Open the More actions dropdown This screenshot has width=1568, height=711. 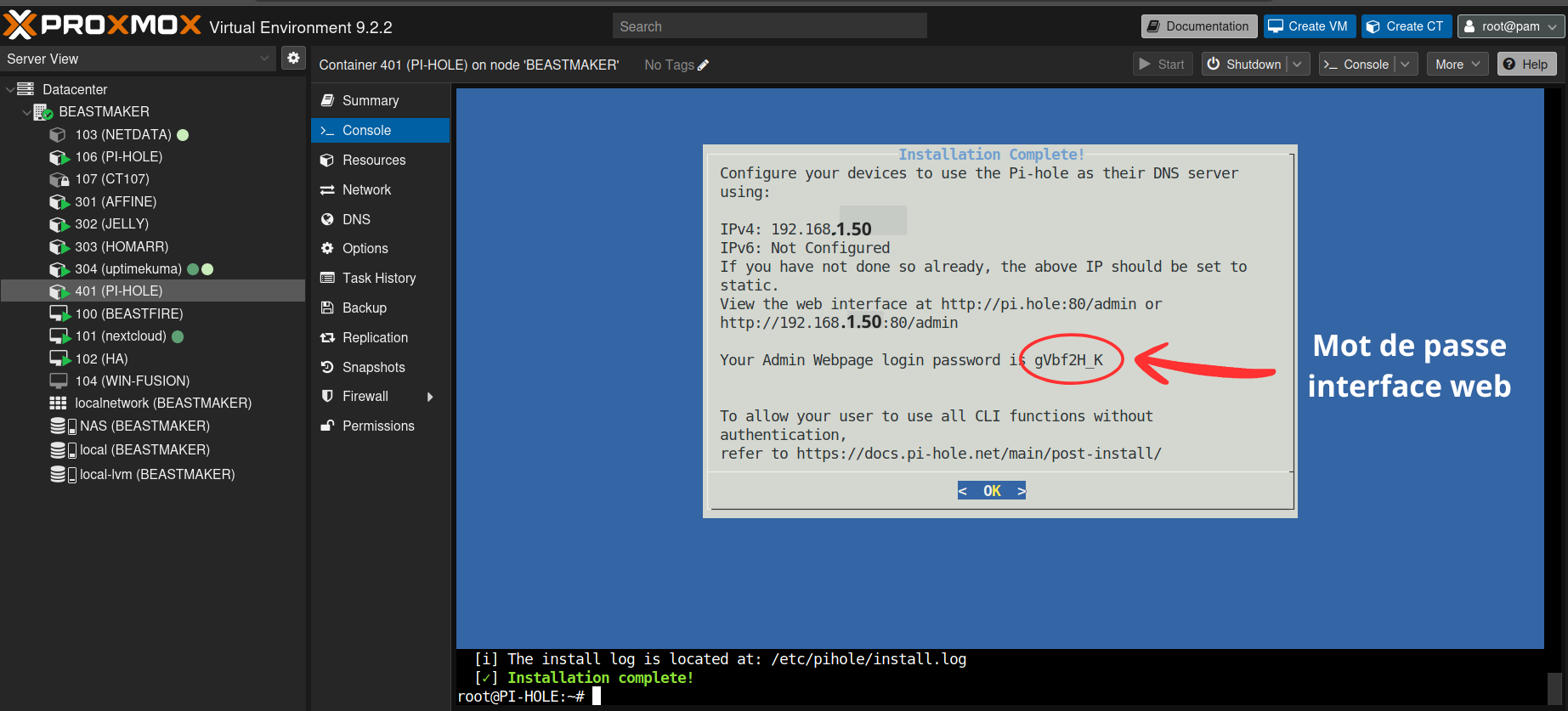point(1458,64)
